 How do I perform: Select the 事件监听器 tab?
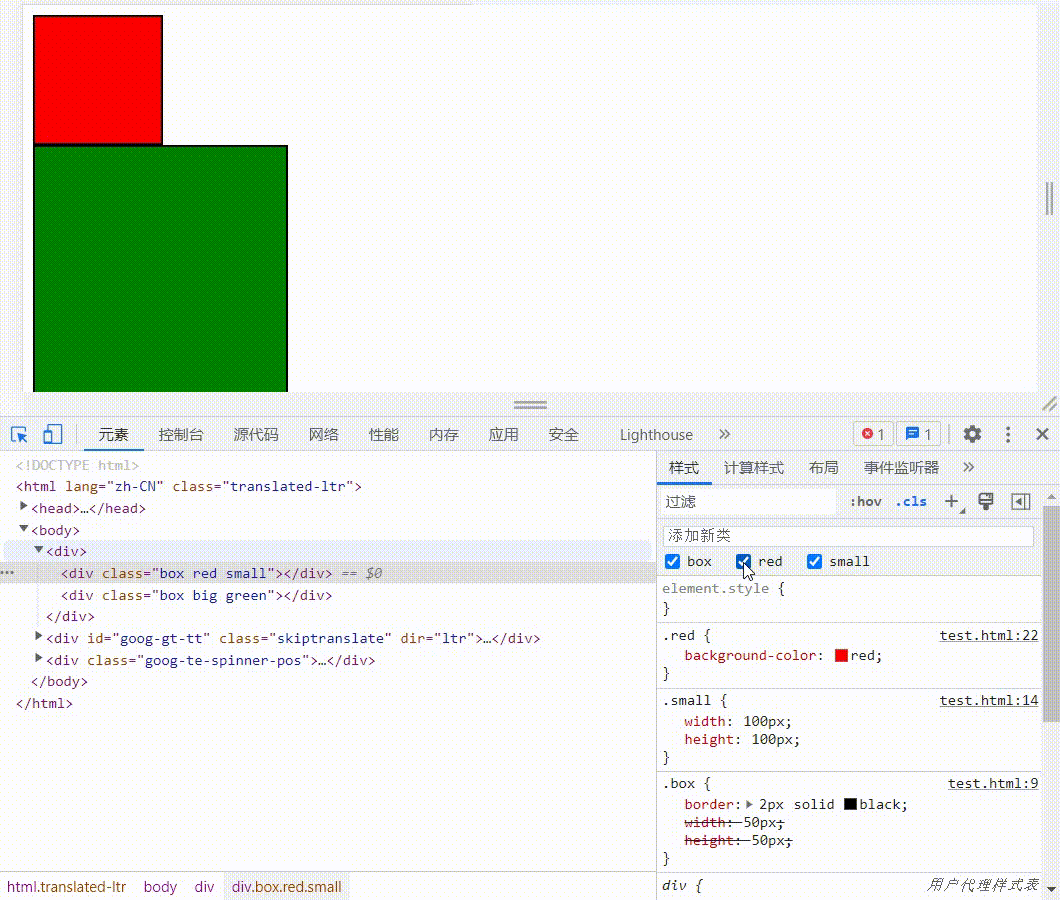coord(902,467)
